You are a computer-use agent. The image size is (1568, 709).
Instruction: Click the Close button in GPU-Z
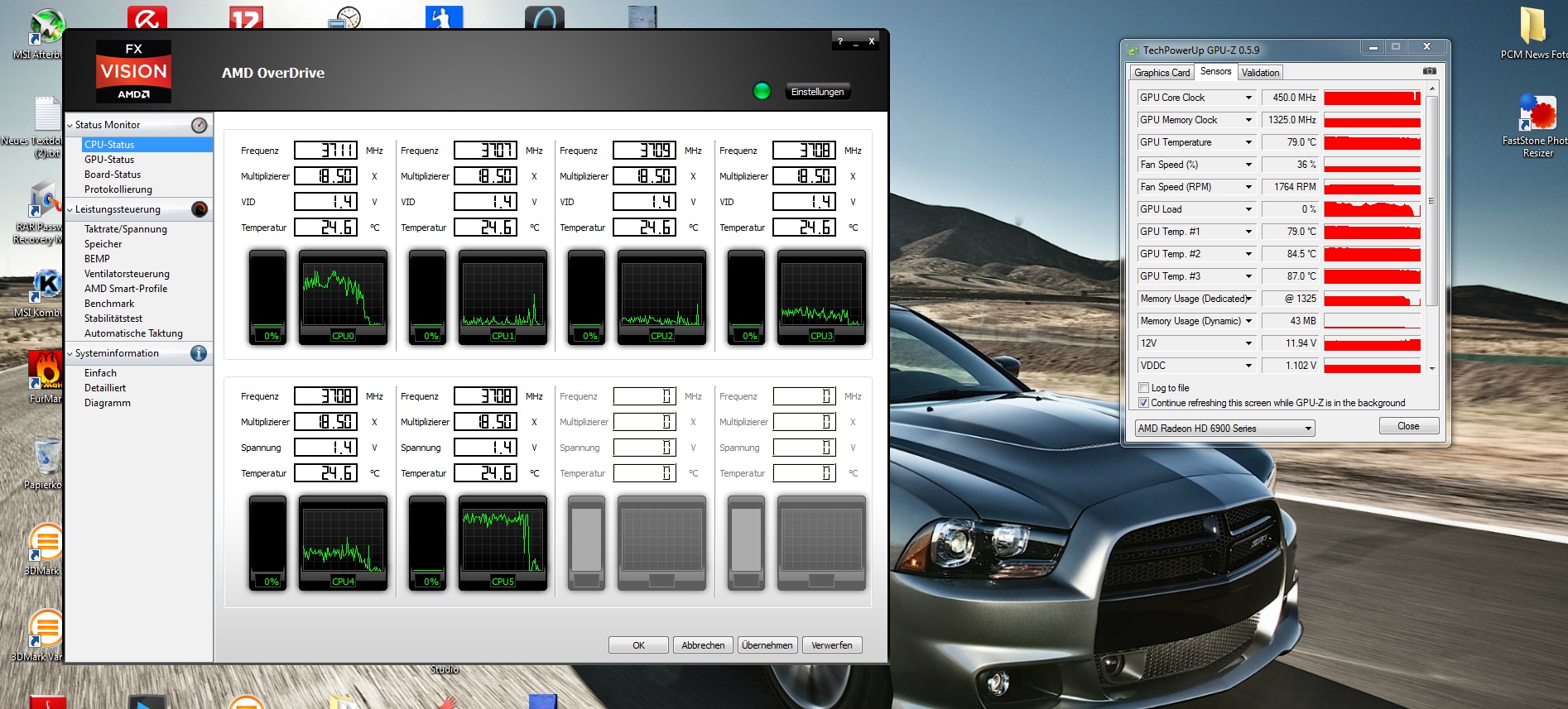click(1408, 426)
